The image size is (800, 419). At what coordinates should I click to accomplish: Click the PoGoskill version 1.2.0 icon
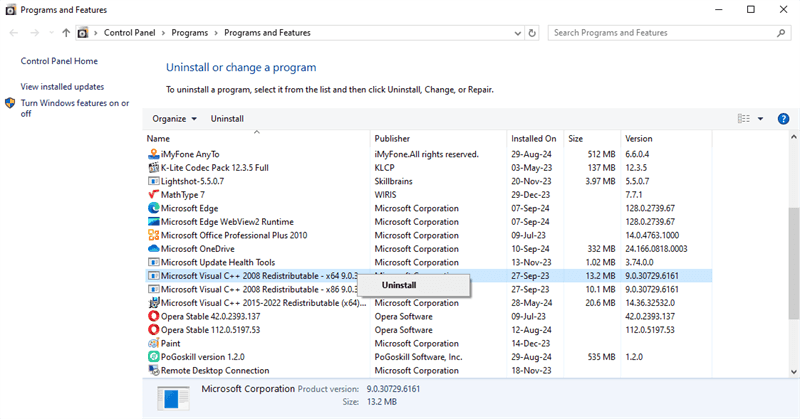click(x=153, y=357)
